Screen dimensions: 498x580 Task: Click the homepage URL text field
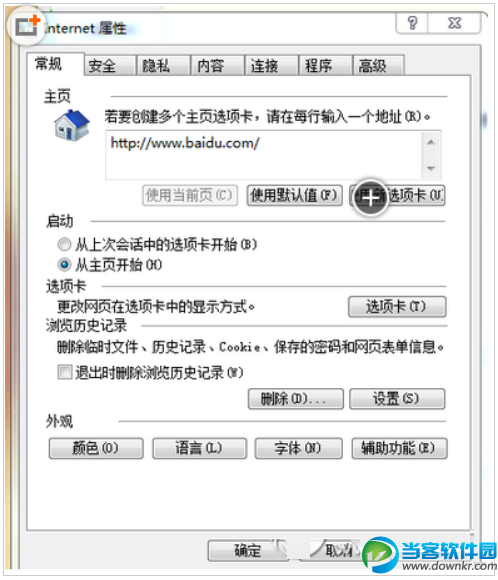tap(263, 155)
